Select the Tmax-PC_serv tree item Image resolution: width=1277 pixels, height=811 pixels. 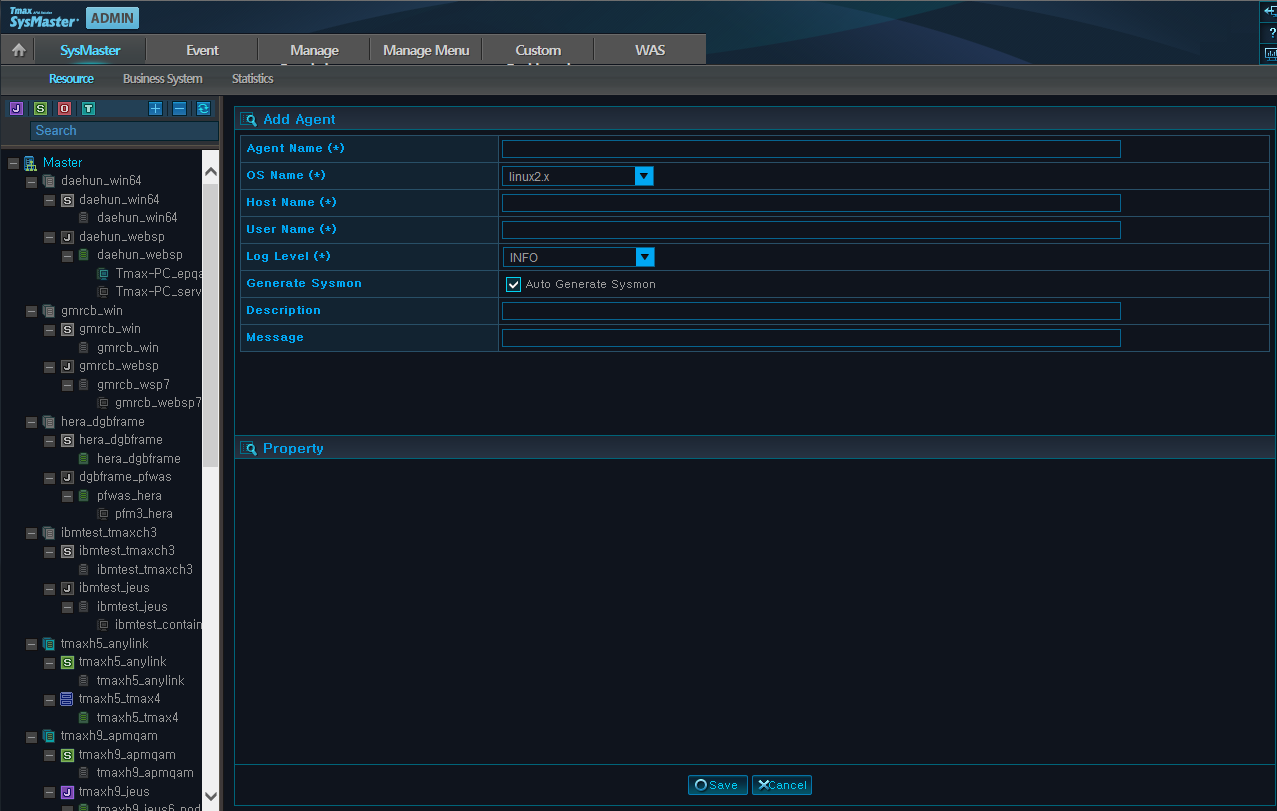(x=158, y=292)
